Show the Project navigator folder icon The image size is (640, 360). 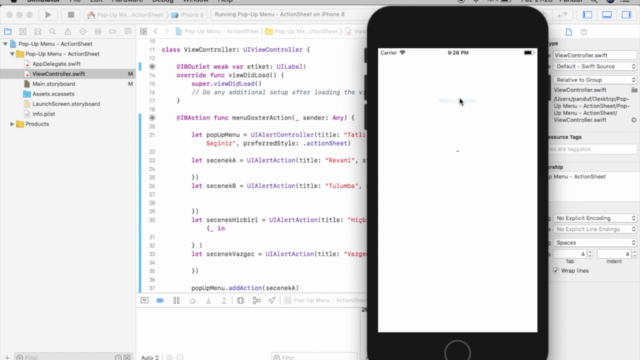point(8,31)
